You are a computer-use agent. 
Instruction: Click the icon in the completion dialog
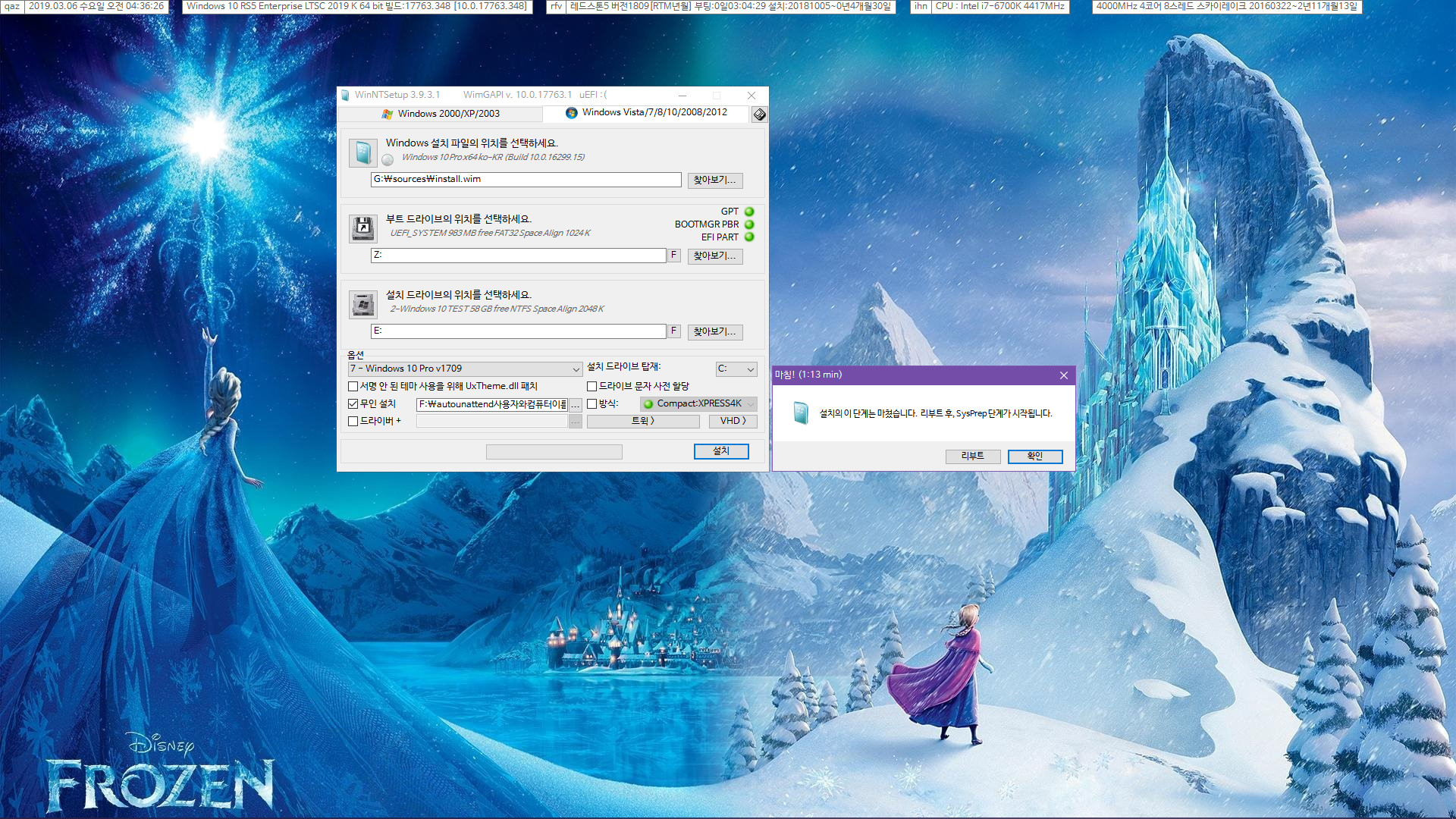coord(801,413)
